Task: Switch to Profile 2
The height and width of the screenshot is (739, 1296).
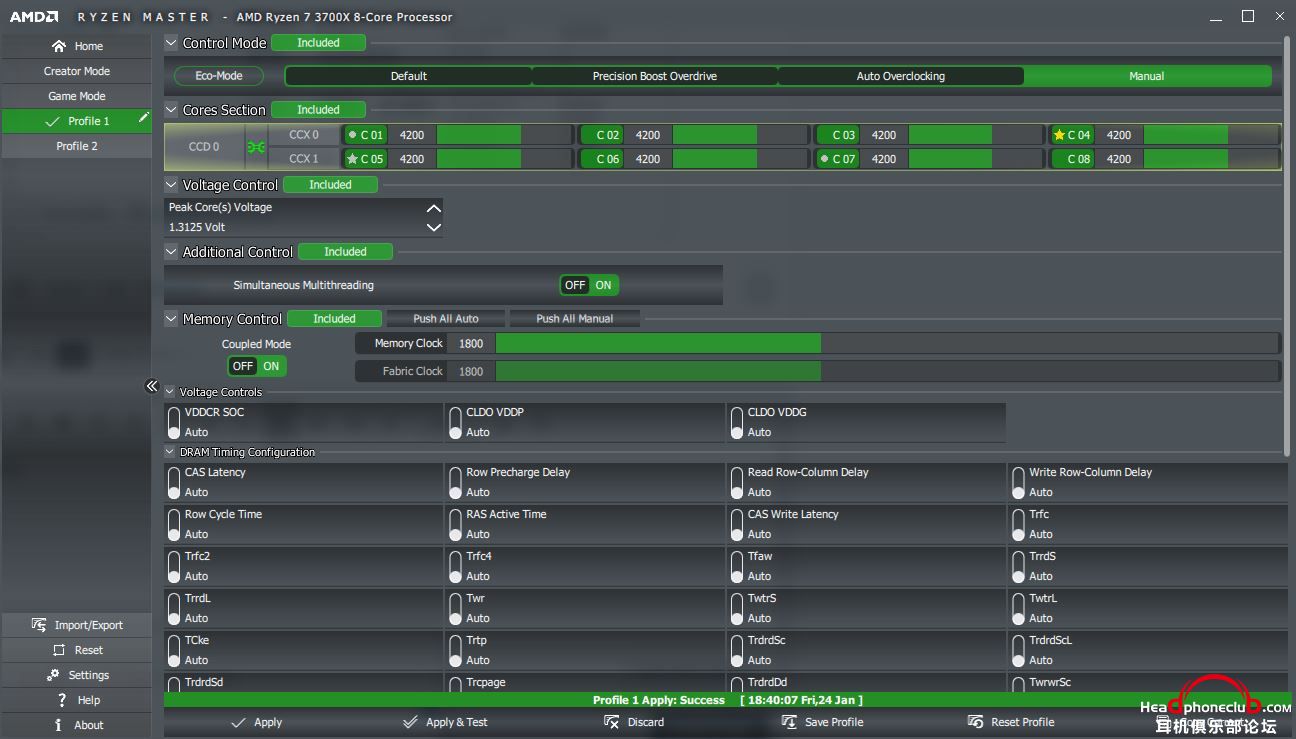Action: (x=76, y=146)
